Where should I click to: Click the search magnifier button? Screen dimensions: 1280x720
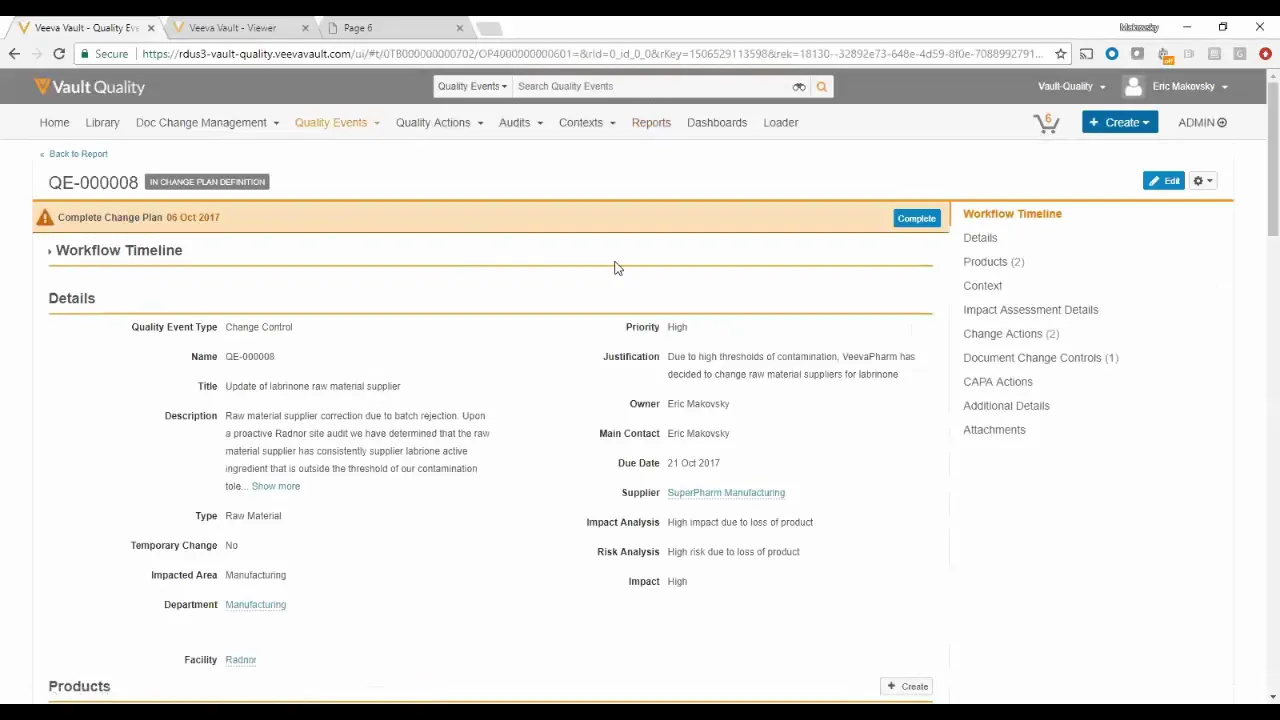(822, 87)
